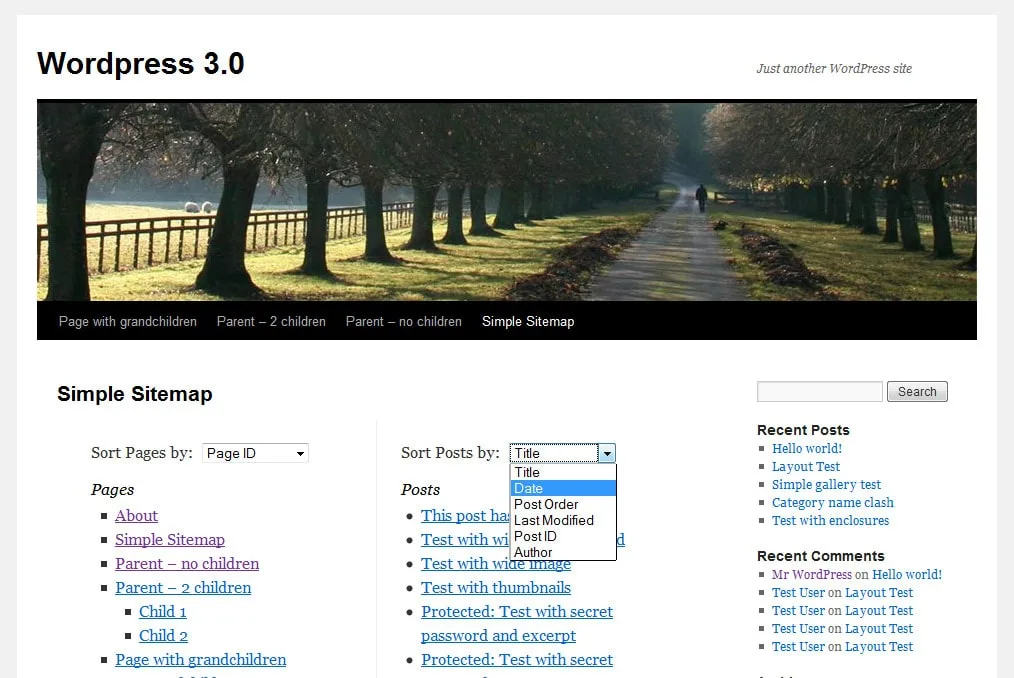
Task: Click the Recent Posts widget heading
Action: click(803, 430)
